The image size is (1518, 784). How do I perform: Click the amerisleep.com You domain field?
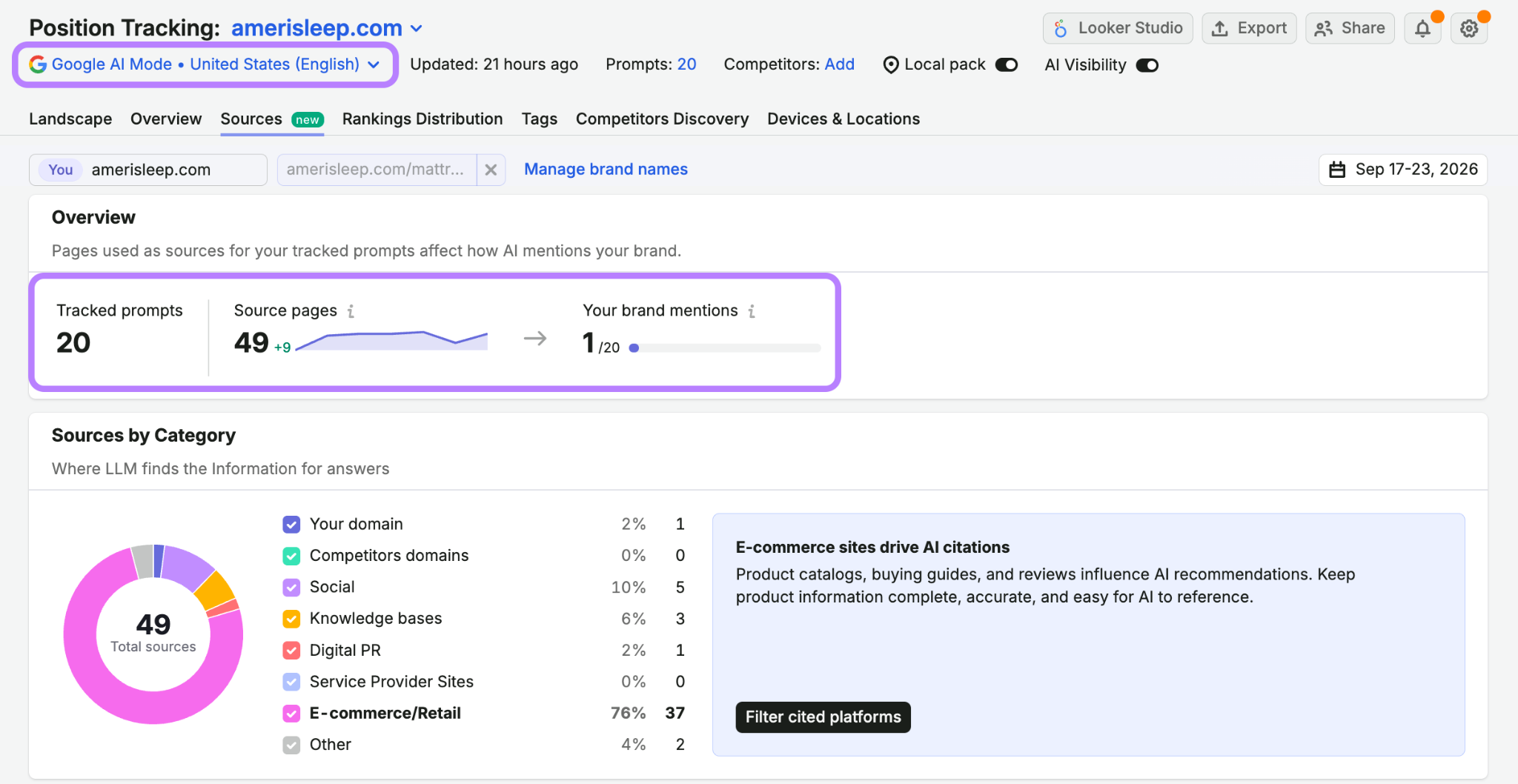click(148, 170)
